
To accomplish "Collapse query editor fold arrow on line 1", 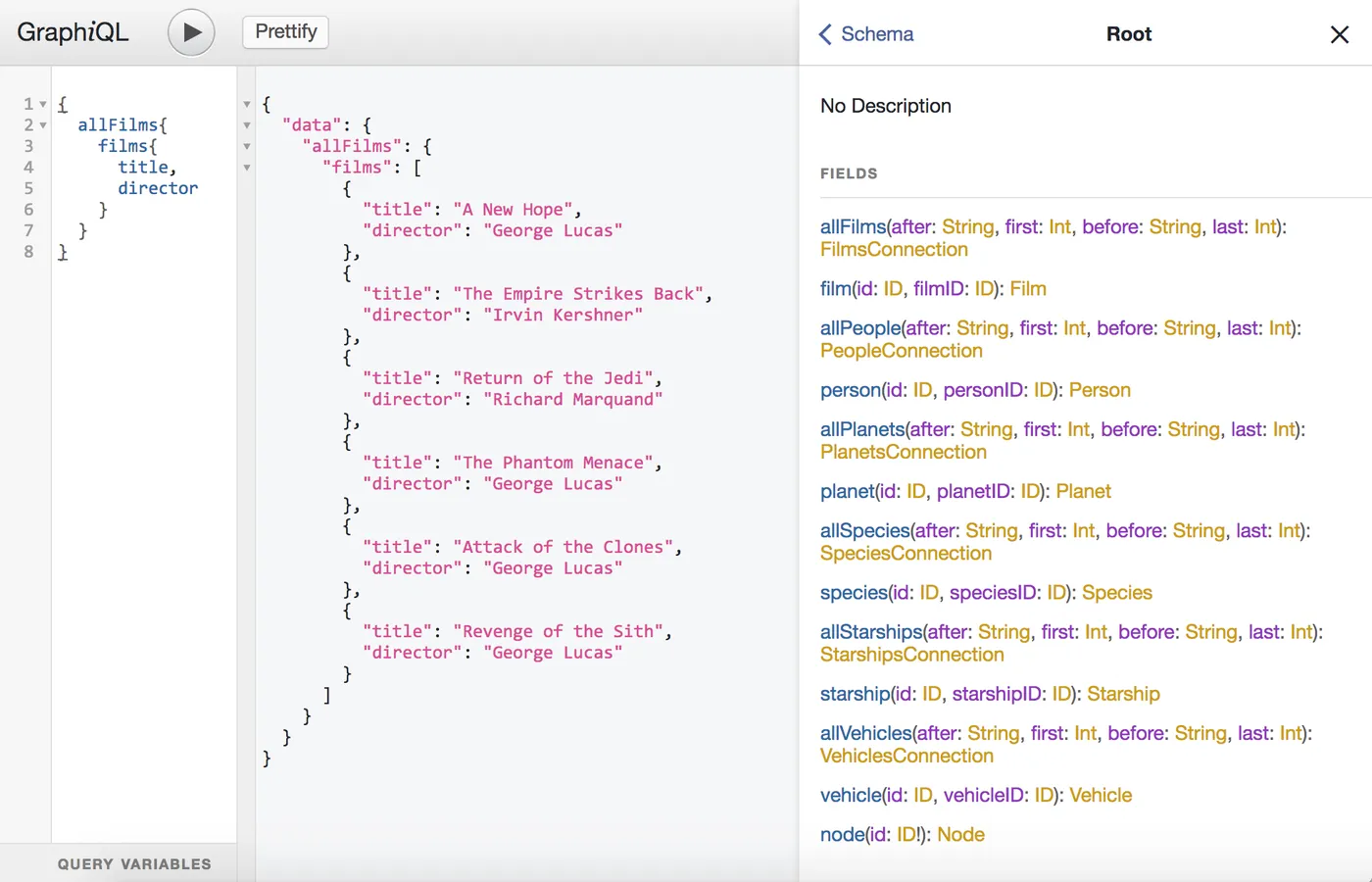I will click(43, 104).
